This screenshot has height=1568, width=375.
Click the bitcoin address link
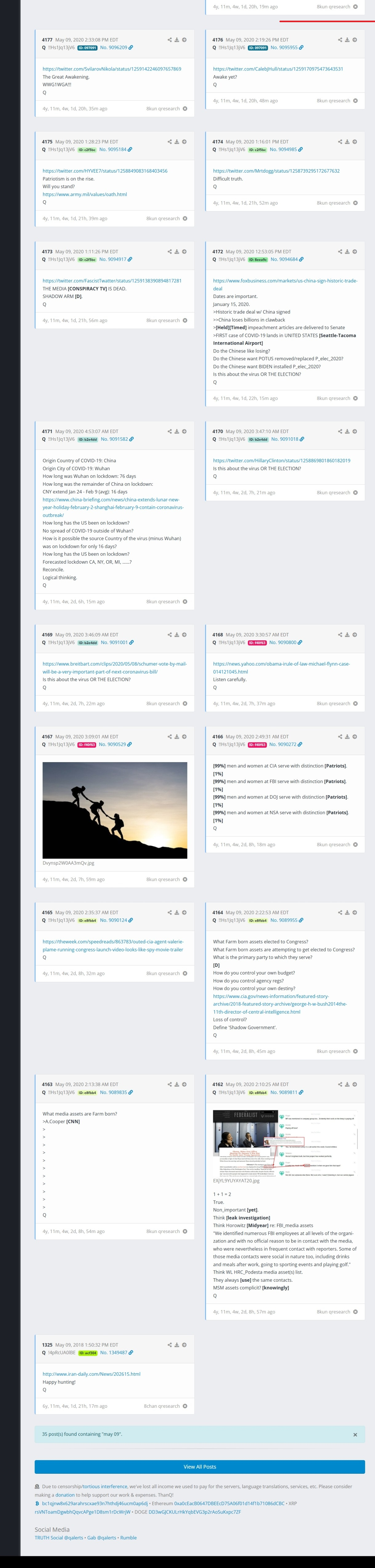[95, 1504]
